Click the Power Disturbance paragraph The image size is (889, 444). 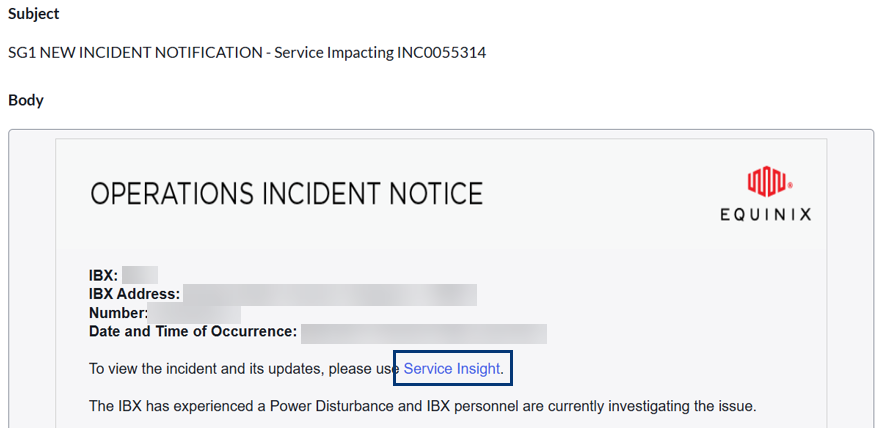(x=423, y=406)
